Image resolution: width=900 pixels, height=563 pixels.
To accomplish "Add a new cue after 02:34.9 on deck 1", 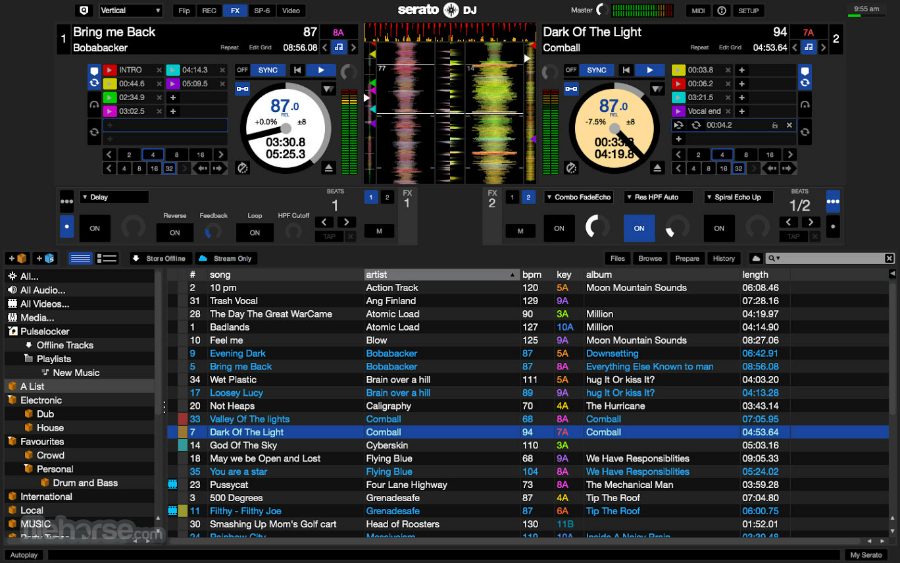I will tap(173, 98).
